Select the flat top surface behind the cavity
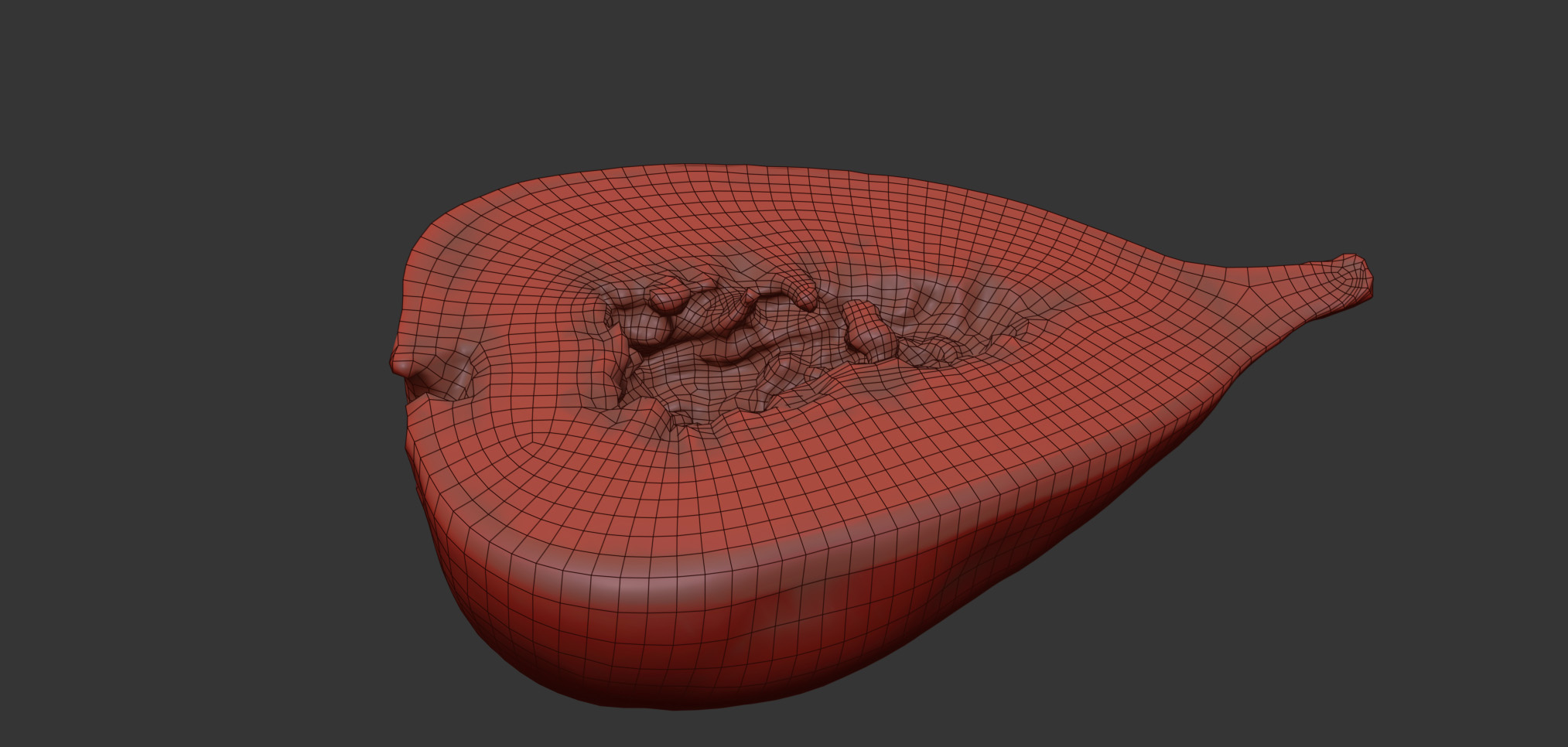The image size is (1568, 747). (735, 217)
